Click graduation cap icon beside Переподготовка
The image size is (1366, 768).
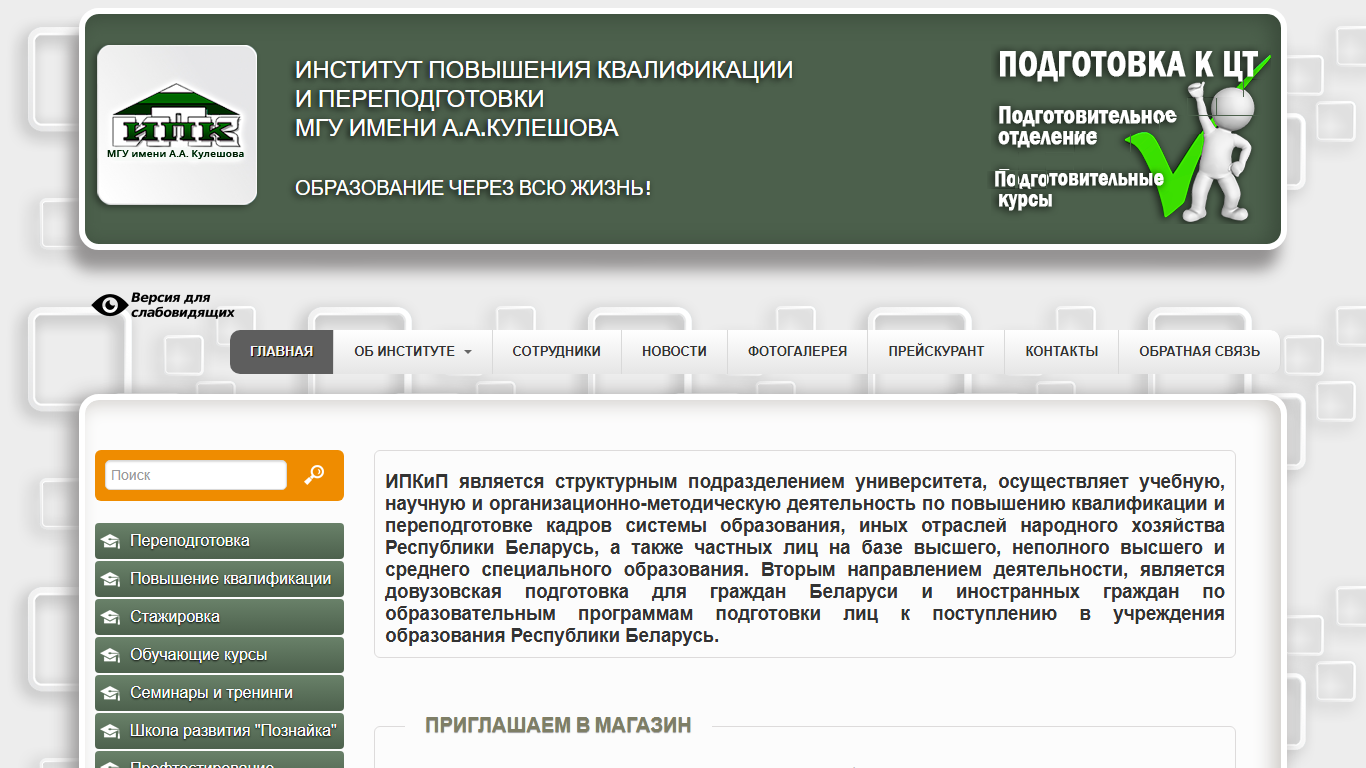(110, 542)
